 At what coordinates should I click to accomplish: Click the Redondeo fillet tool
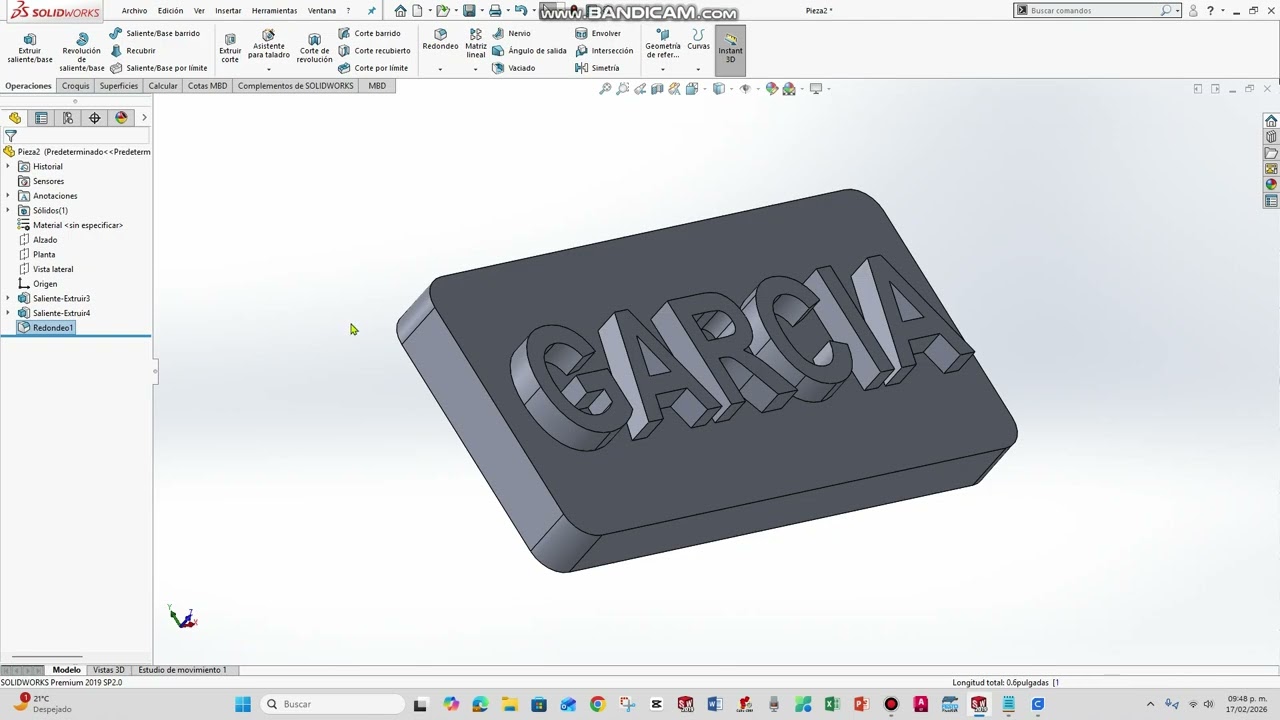[440, 39]
